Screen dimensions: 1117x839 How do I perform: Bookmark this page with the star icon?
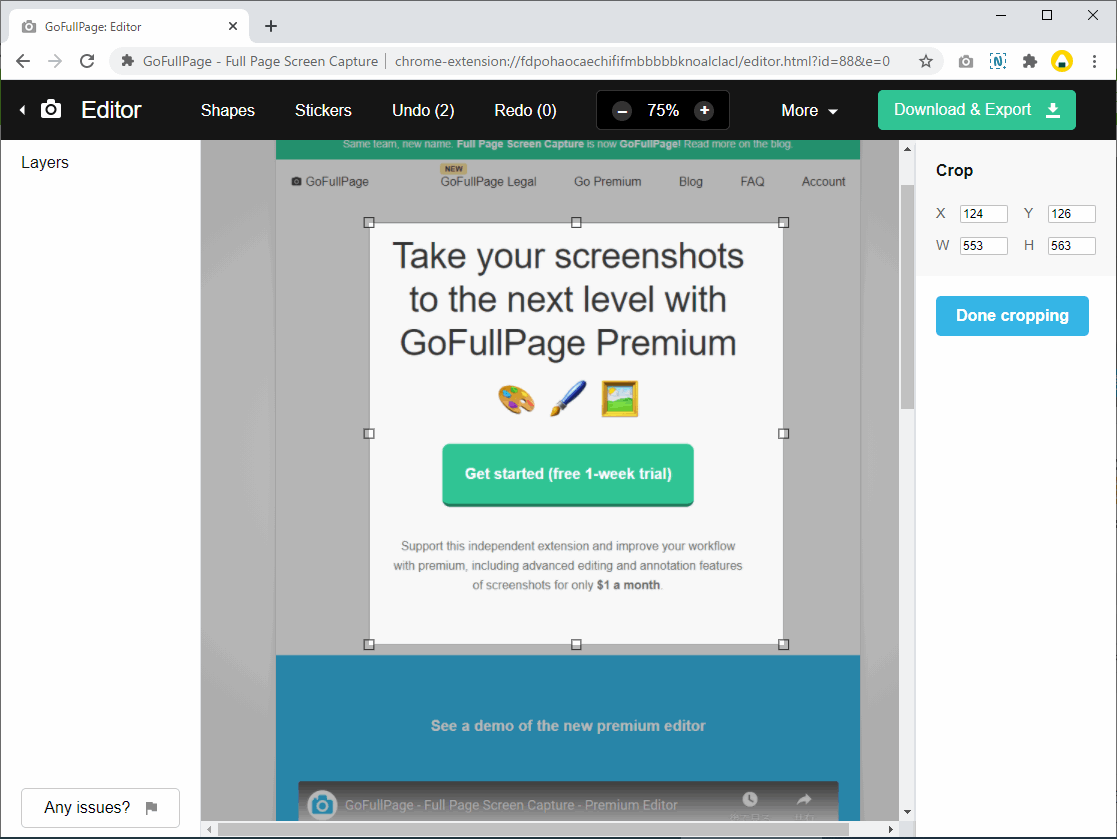925,61
